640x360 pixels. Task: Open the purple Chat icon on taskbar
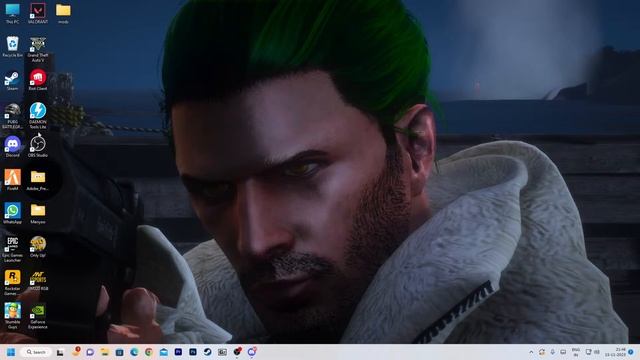90,352
